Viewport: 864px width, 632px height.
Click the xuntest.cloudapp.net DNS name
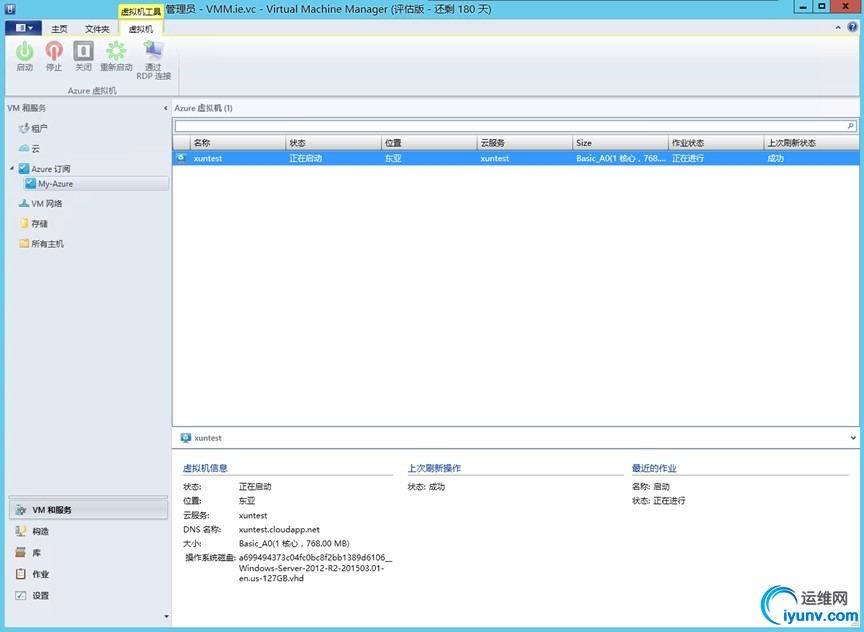(279, 530)
